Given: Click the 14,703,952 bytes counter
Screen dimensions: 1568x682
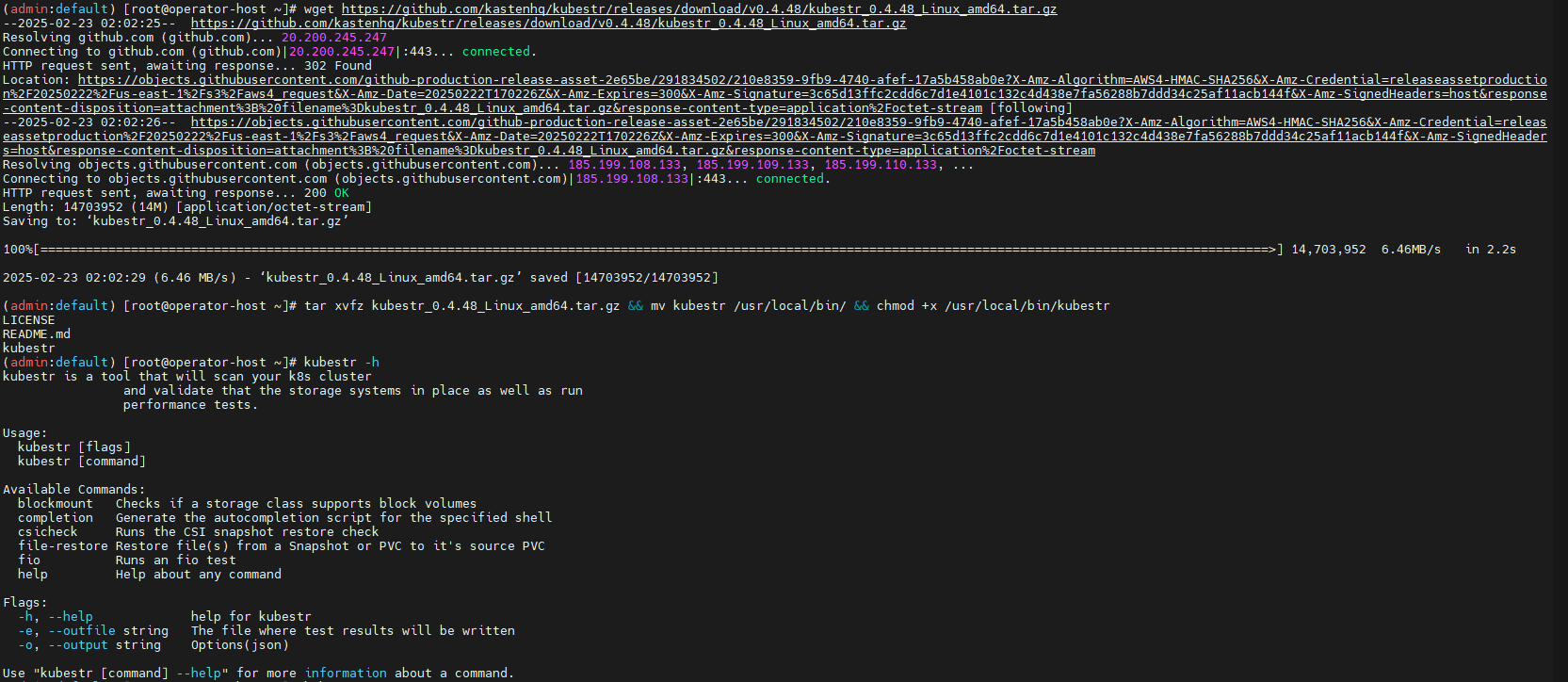Looking at the screenshot, I should coord(1329,250).
